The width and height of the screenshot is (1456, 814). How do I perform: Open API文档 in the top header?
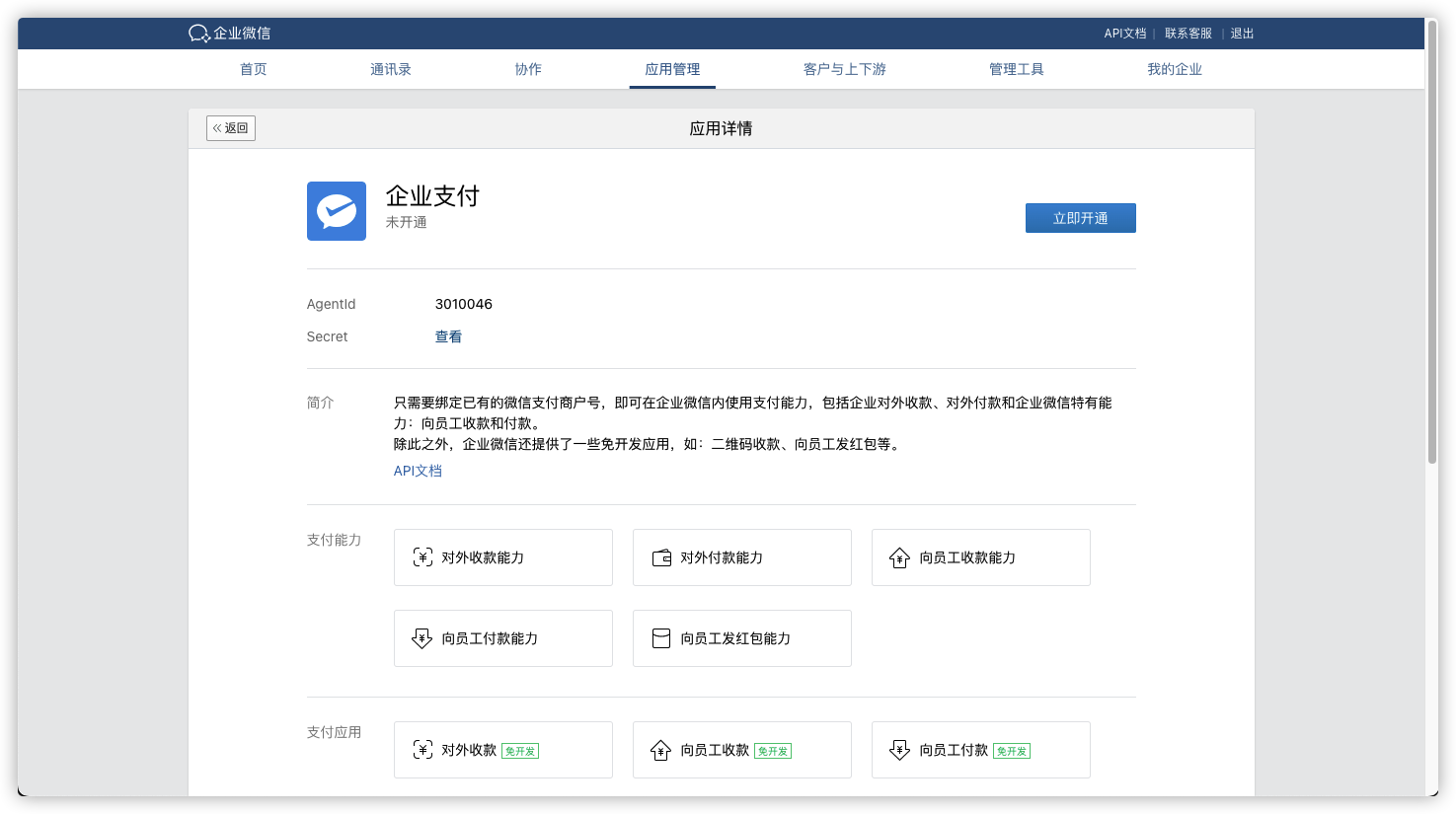click(x=1125, y=34)
